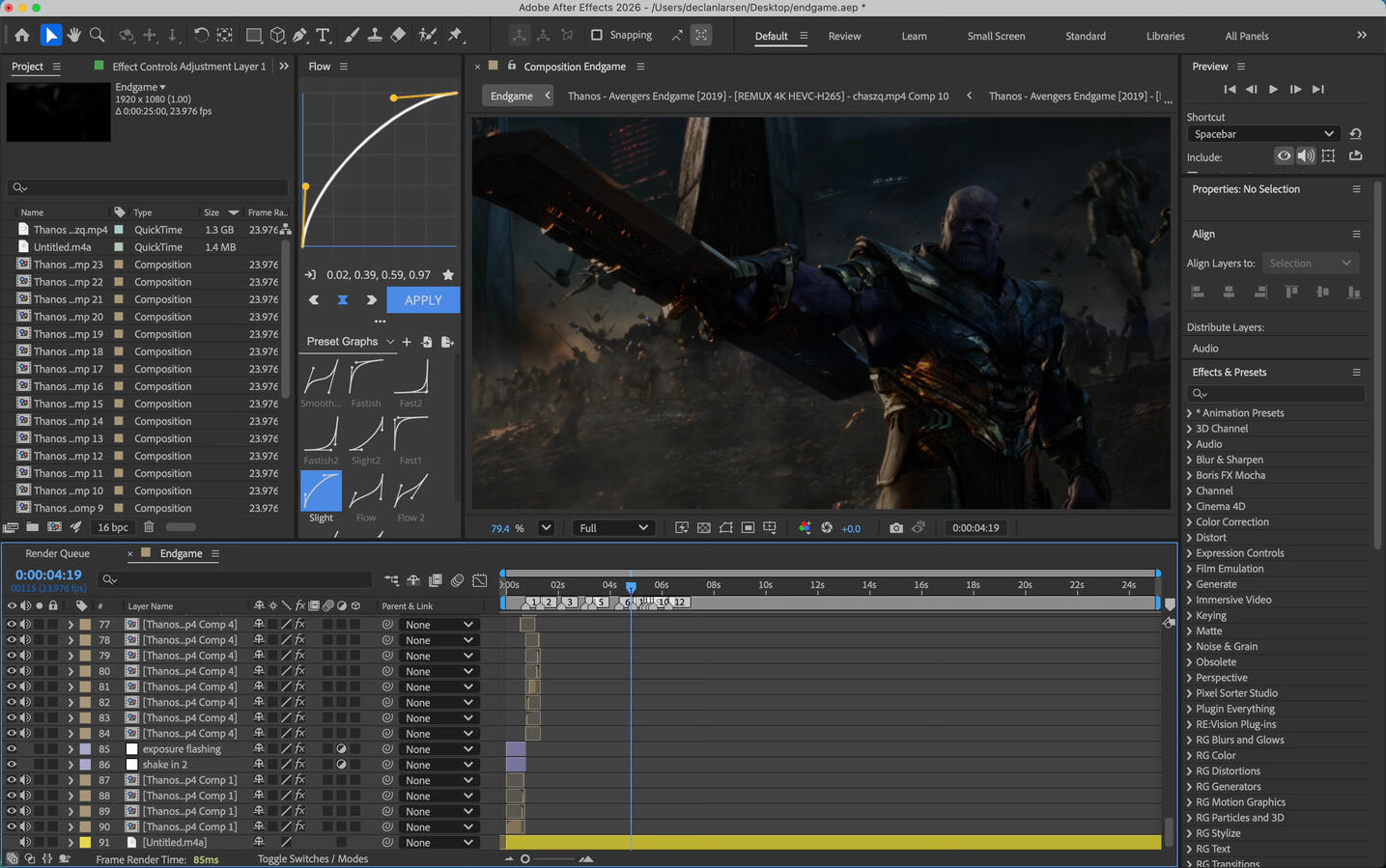Toggle include video in Preview panel
The width and height of the screenshot is (1386, 868).
[x=1284, y=156]
